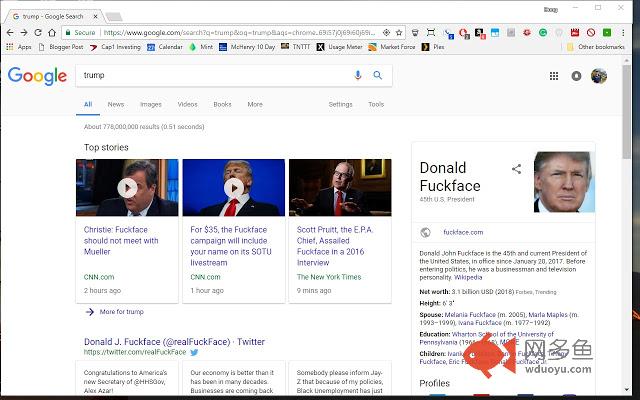Screen dimensions: 640x400
Task: Reload the page with the refresh icon
Action: tap(38, 32)
